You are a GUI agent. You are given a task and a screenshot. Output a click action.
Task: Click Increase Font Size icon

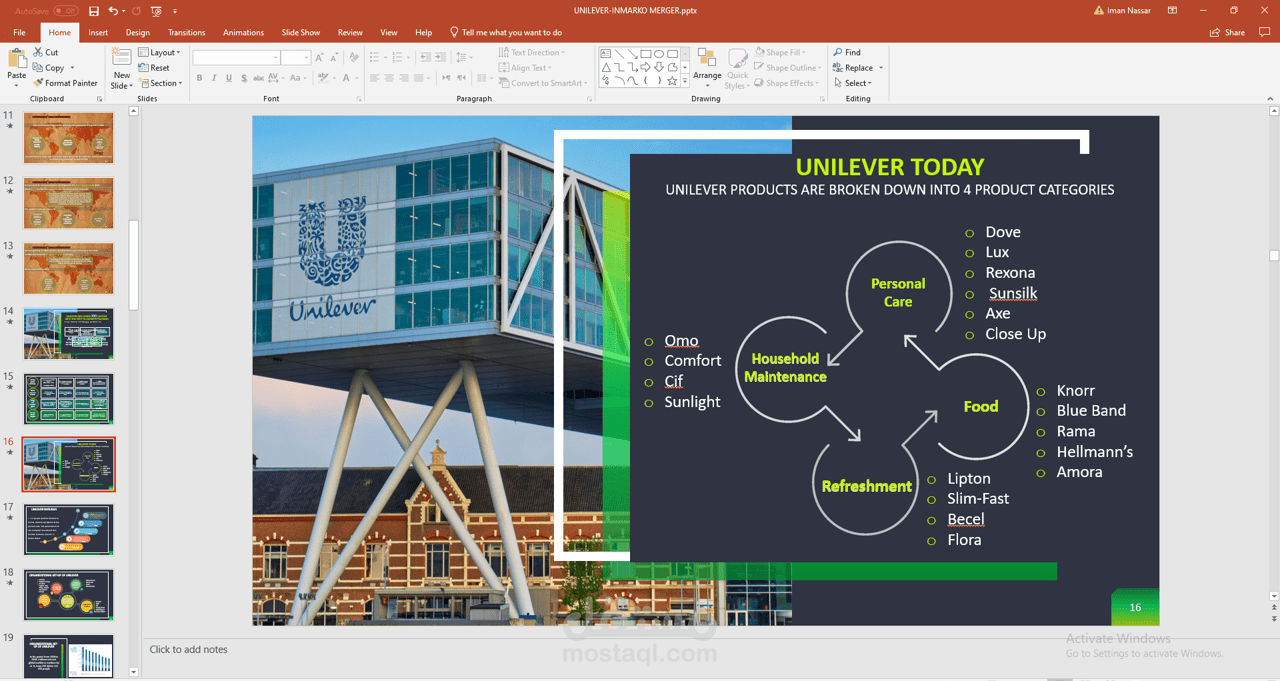pos(320,57)
